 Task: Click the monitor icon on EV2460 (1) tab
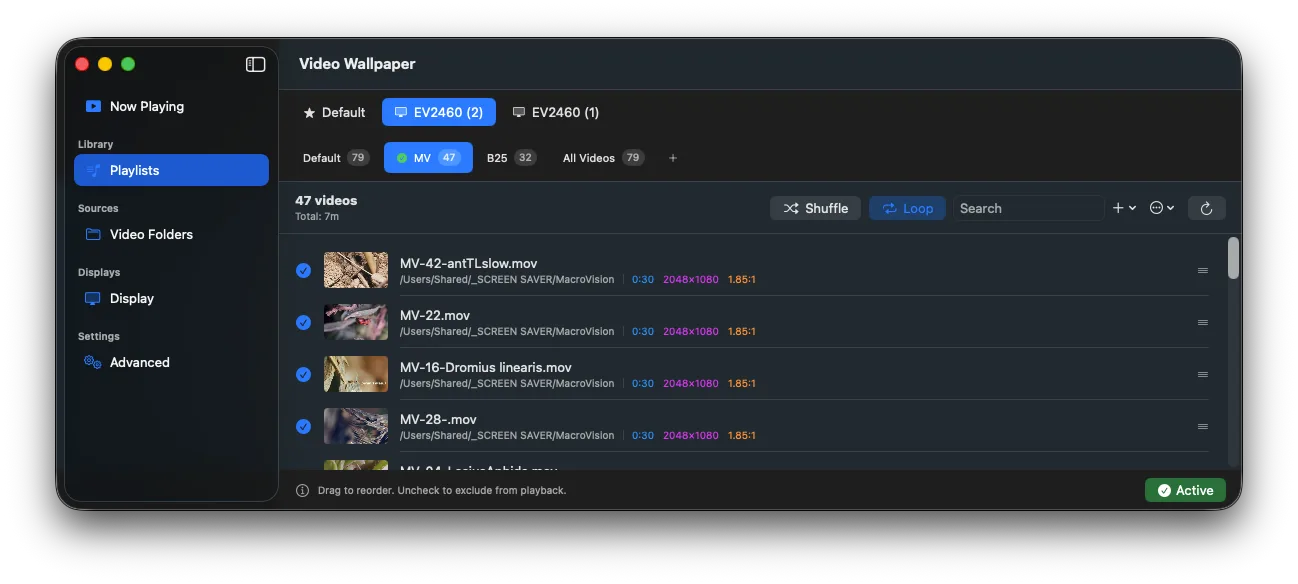519,112
